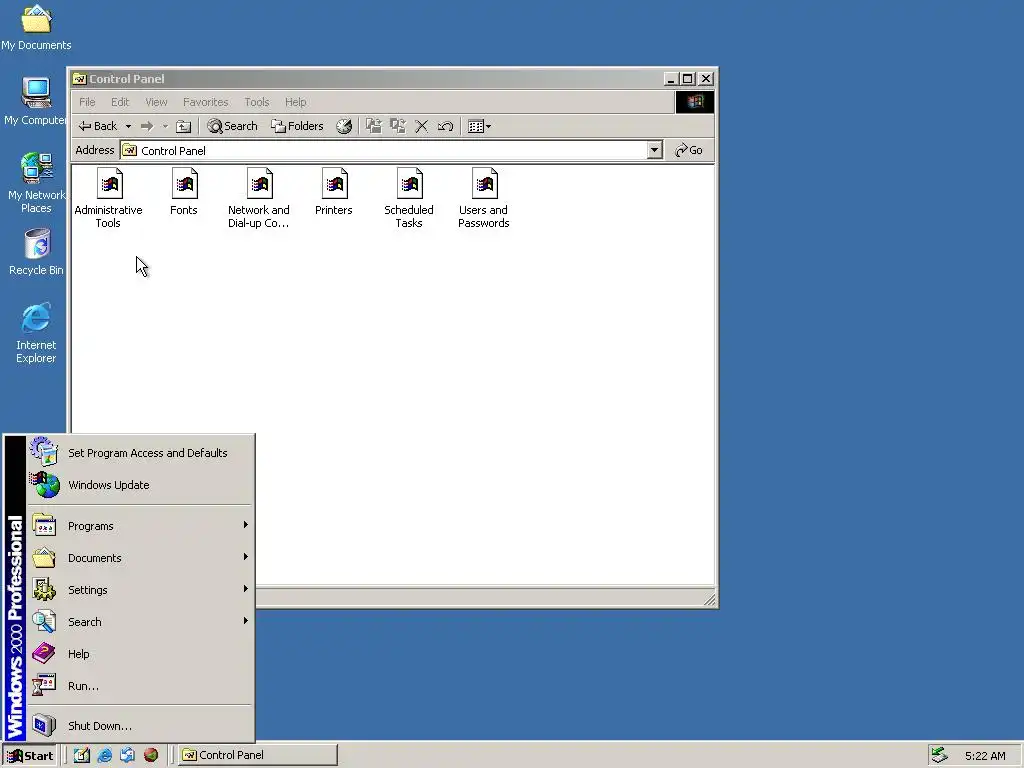This screenshot has width=1024, height=768.
Task: Open the Forward history dropdown arrow
Action: pyautogui.click(x=165, y=126)
